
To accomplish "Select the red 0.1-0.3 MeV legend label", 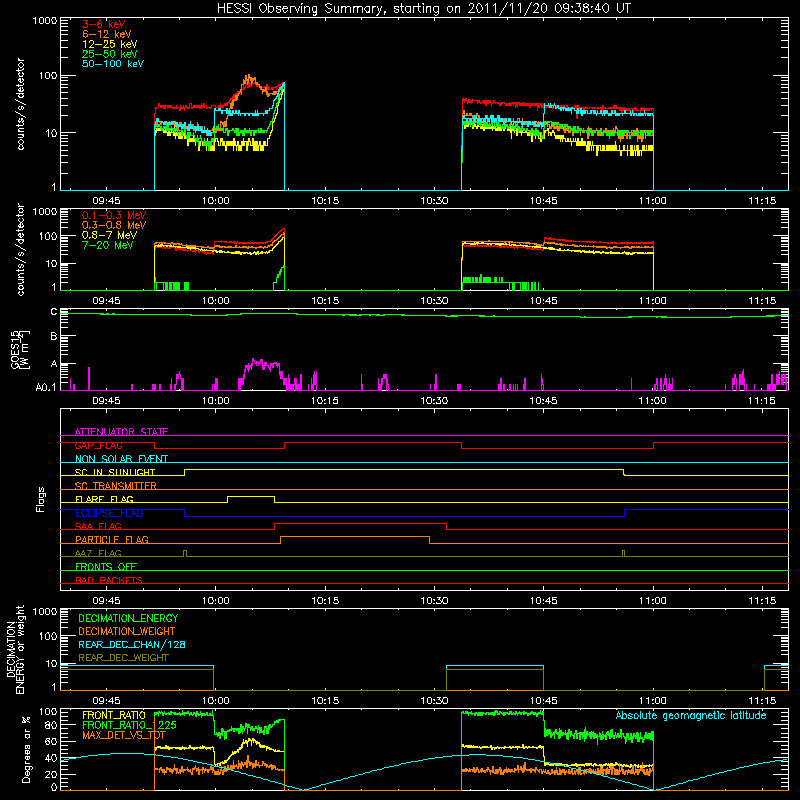I will pos(114,215).
